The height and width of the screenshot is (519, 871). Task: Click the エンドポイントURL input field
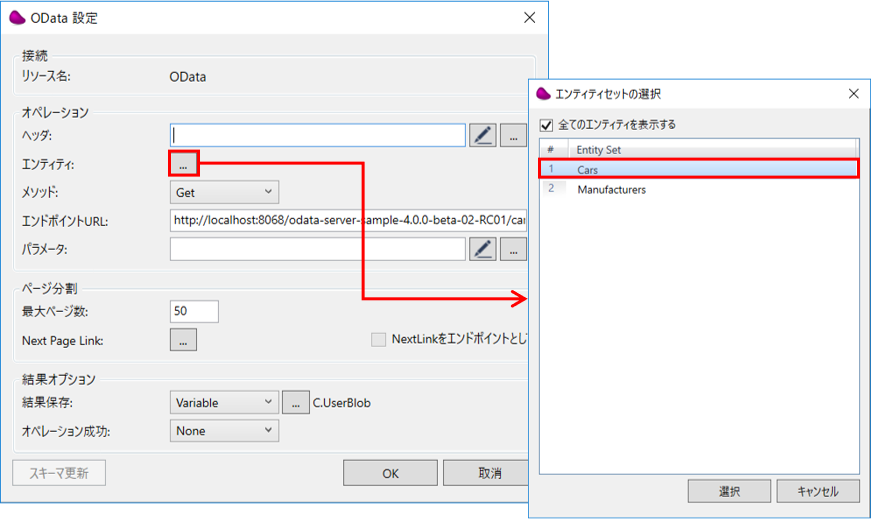click(348, 220)
